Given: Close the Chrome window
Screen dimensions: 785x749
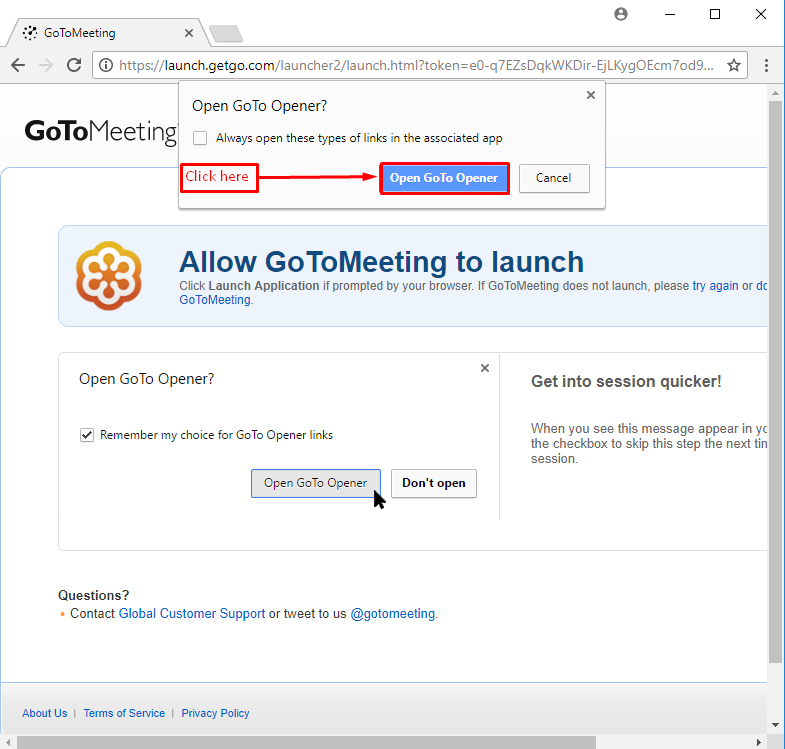Looking at the screenshot, I should (x=761, y=15).
